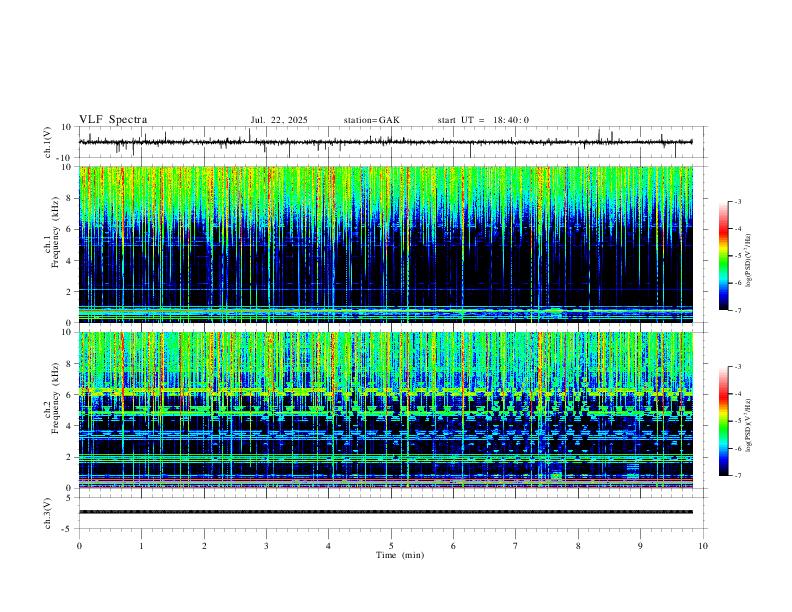
Task: Click time axis tick label "8"
Action: [578, 546]
